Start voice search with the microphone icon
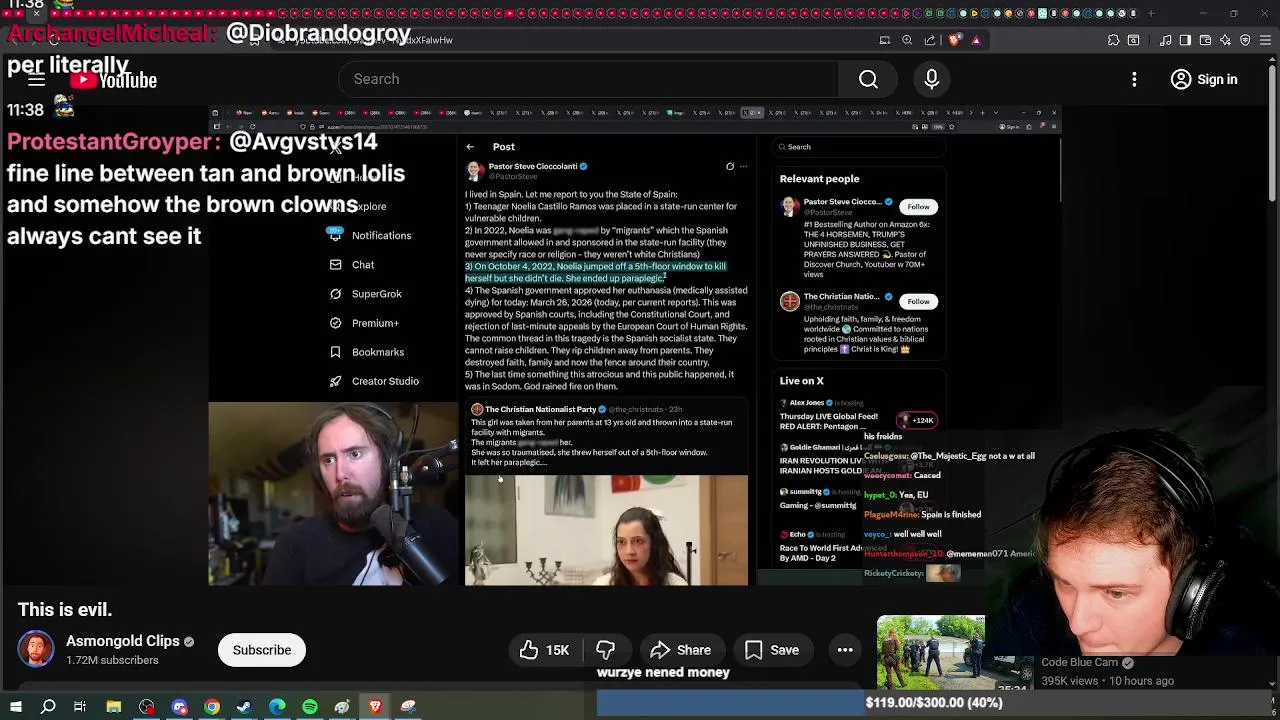 point(931,79)
